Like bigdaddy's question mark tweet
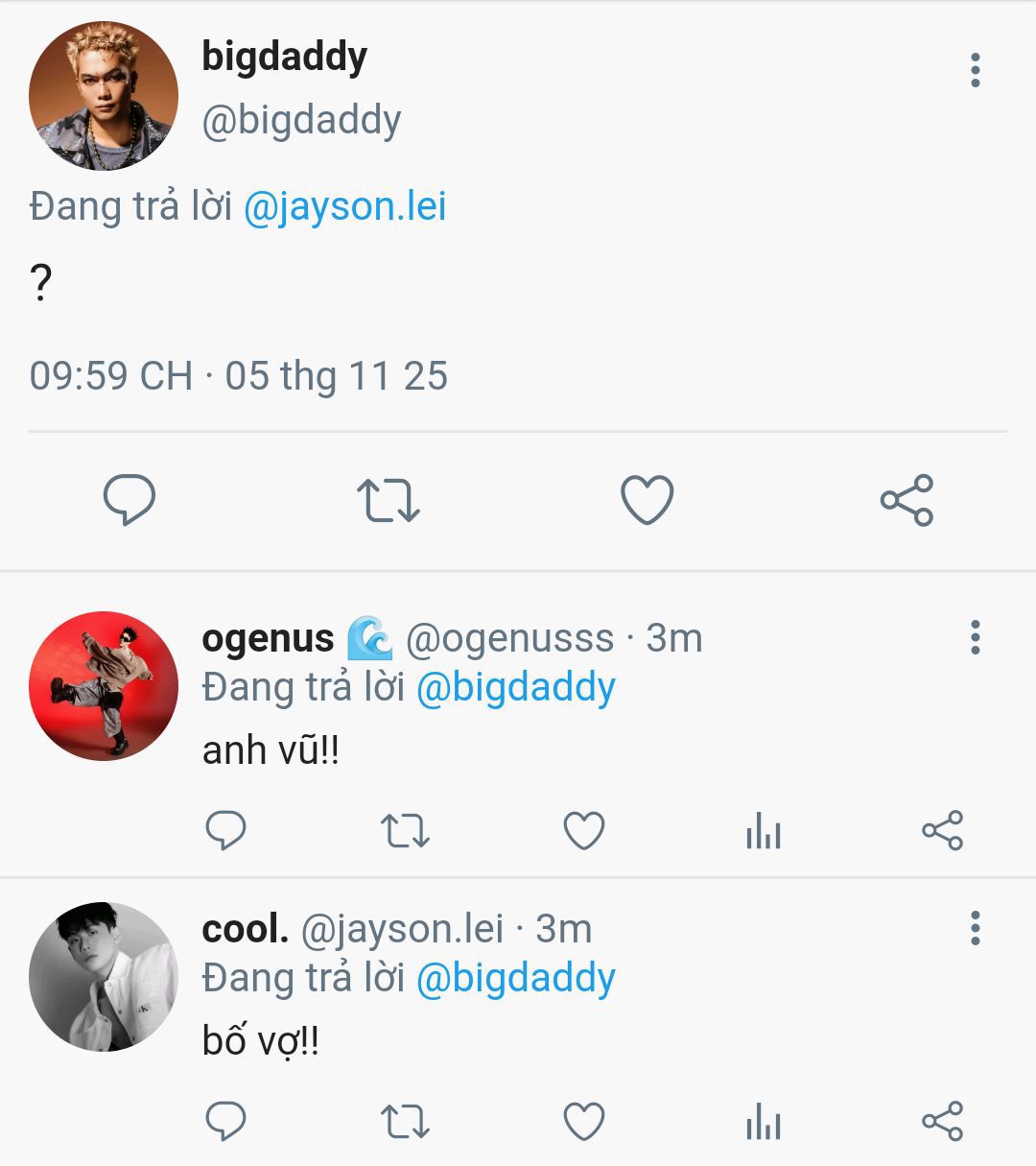The height and width of the screenshot is (1166, 1036). point(647,500)
